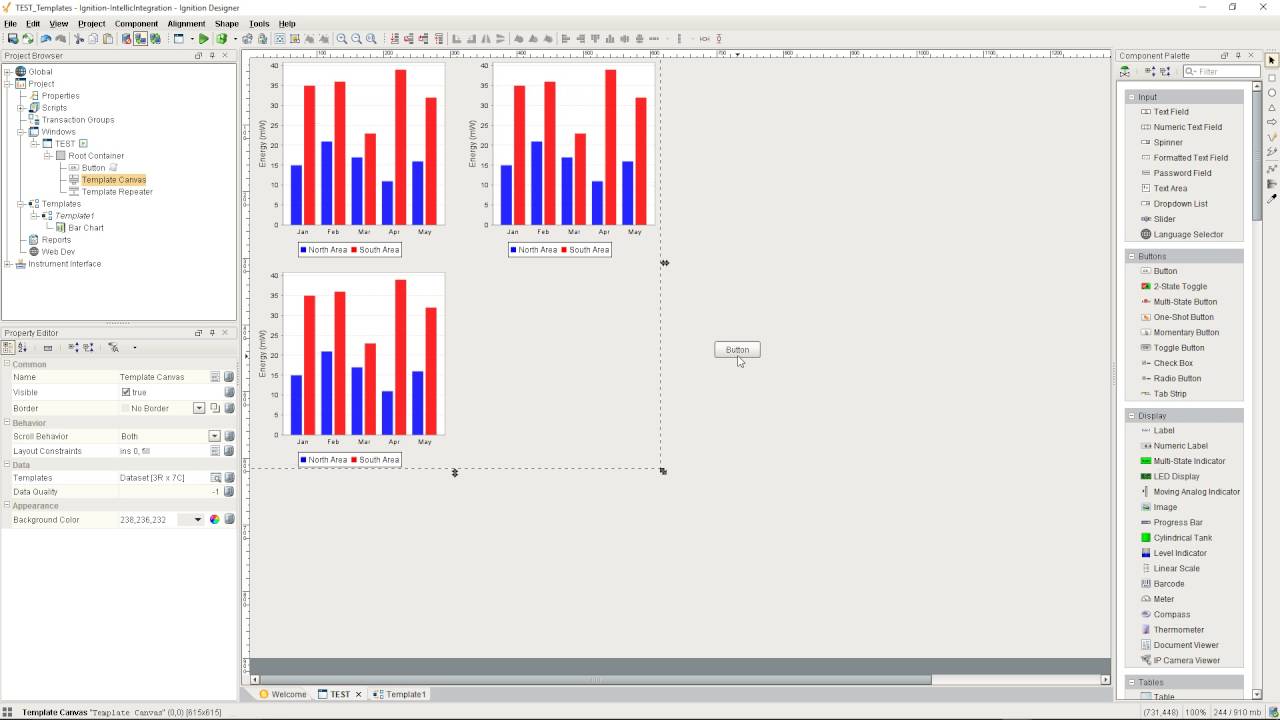Select the Gradient tool in shape toolbar
The width and height of the screenshot is (1280, 720).
(x=1272, y=184)
